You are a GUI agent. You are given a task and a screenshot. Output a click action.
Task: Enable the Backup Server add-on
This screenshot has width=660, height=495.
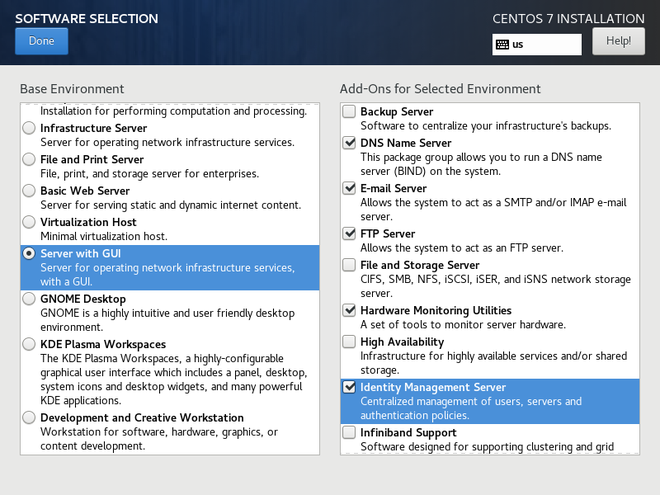coord(349,112)
